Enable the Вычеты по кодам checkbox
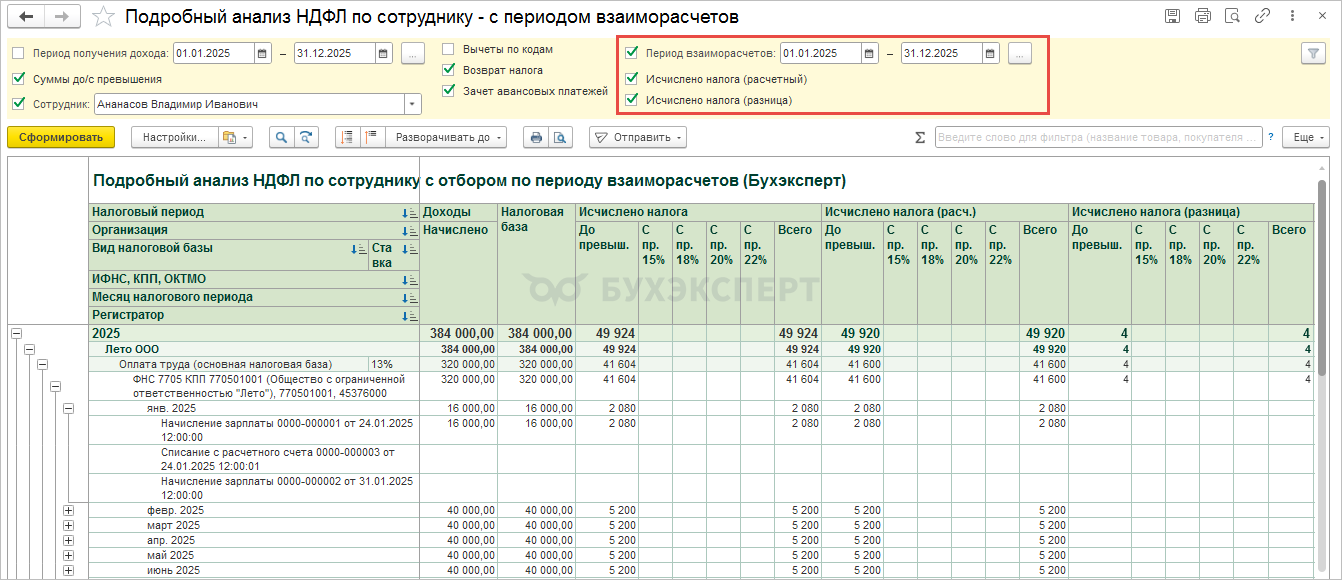1342x580 pixels. (x=448, y=49)
